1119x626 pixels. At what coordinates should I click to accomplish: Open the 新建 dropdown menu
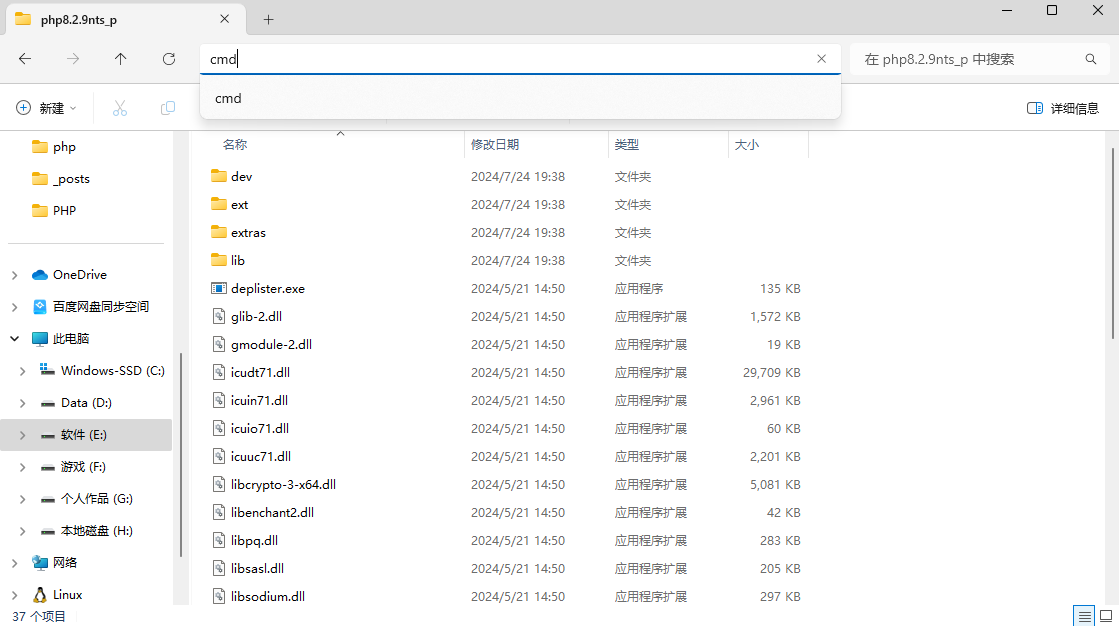click(46, 108)
